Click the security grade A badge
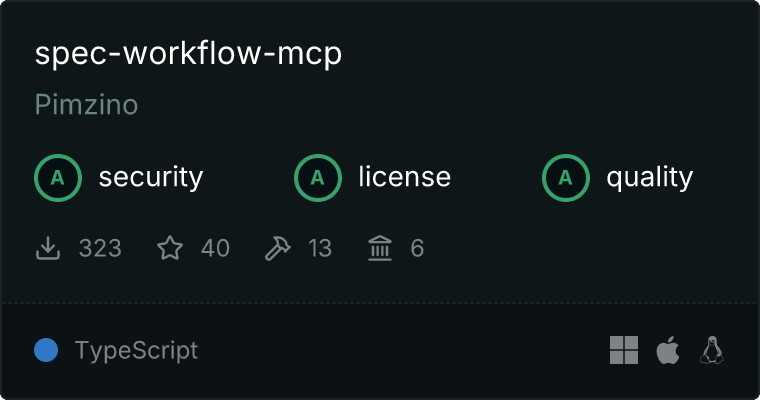The height and width of the screenshot is (400, 760). 58,178
